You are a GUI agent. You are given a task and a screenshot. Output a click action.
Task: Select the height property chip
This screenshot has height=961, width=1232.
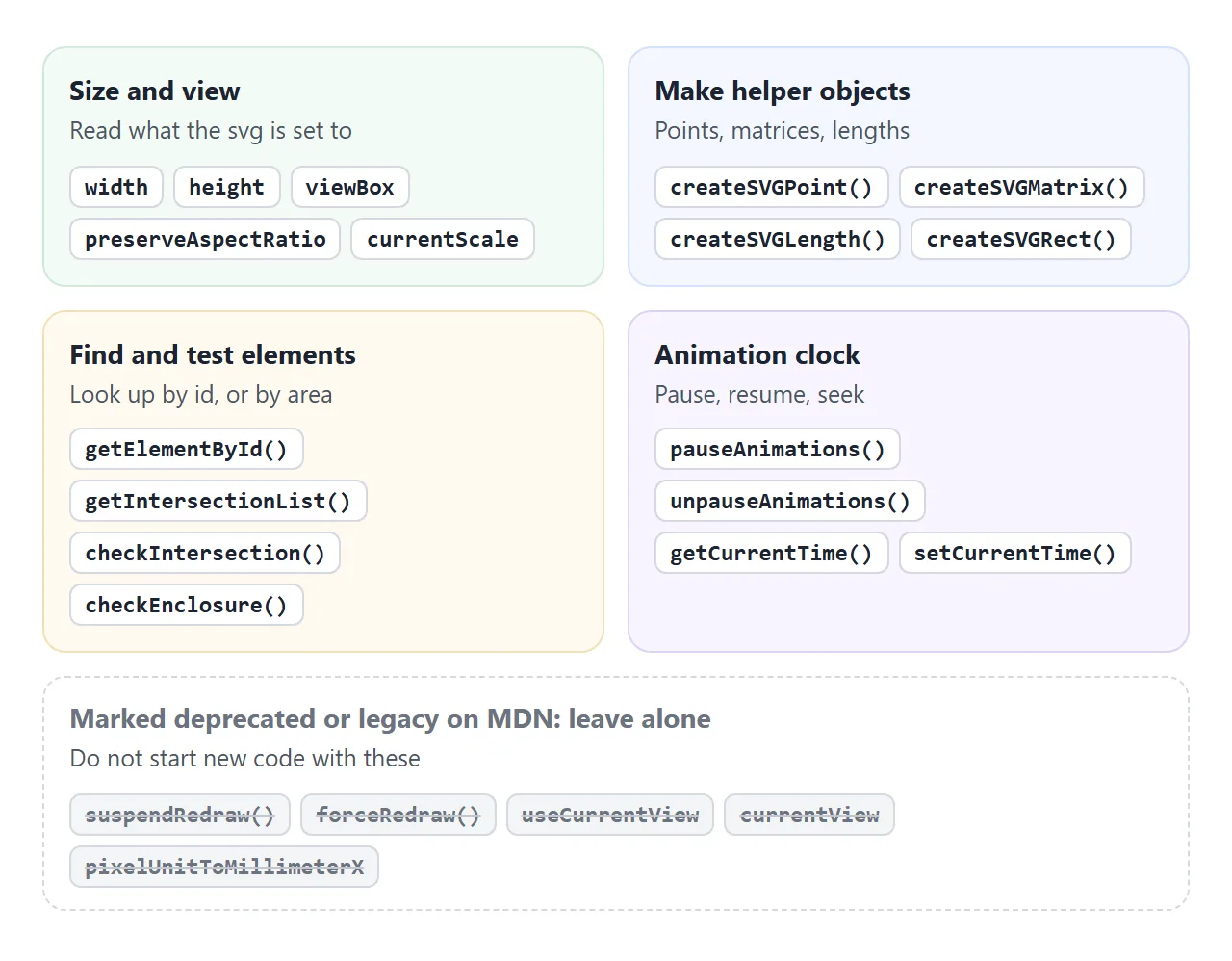226,187
